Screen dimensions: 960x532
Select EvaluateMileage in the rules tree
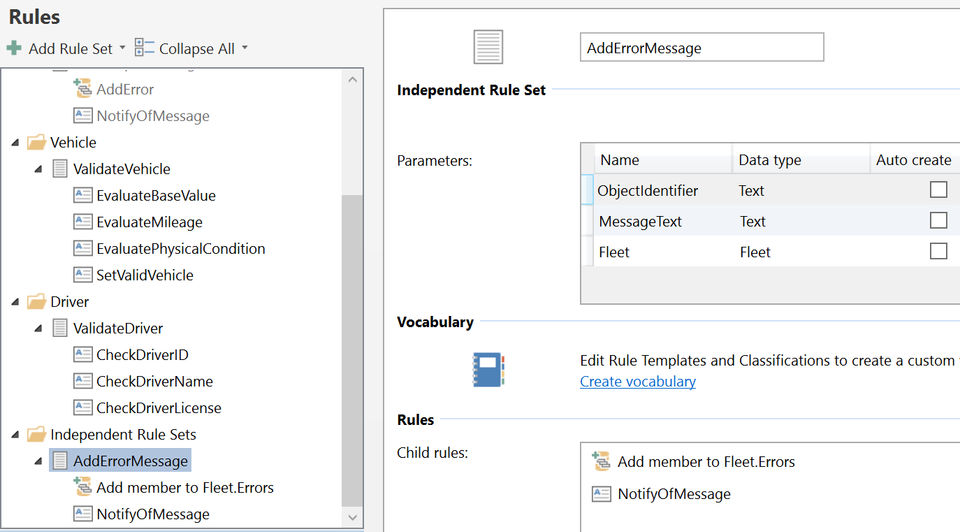point(149,222)
